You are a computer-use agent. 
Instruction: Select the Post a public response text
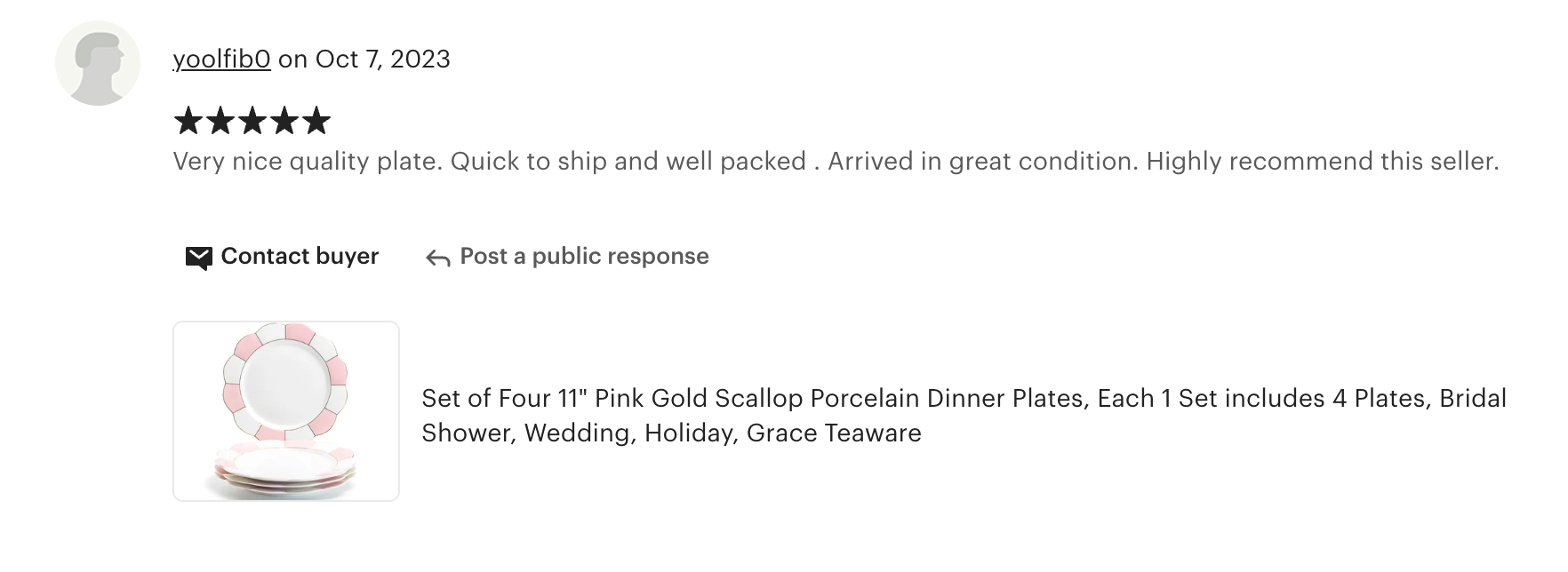pos(584,257)
